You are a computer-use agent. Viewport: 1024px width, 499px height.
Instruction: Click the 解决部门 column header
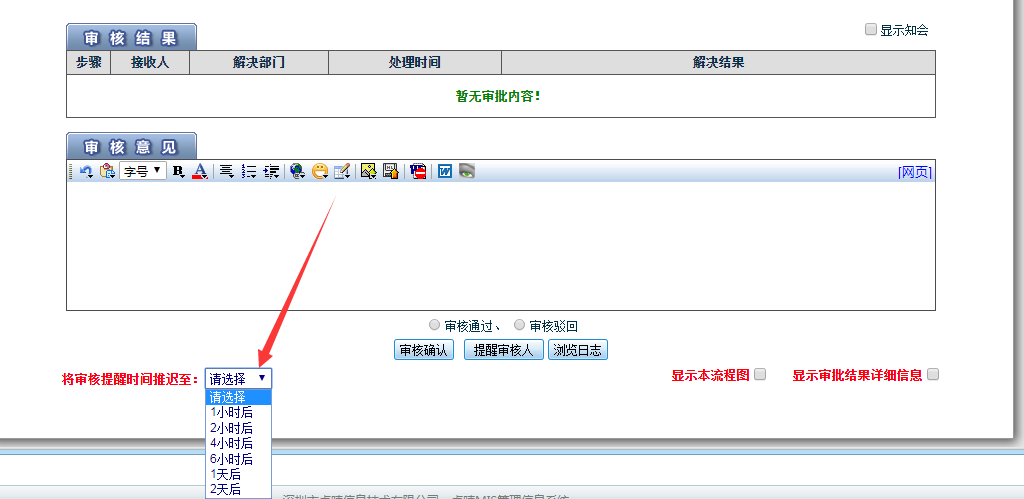tap(259, 63)
